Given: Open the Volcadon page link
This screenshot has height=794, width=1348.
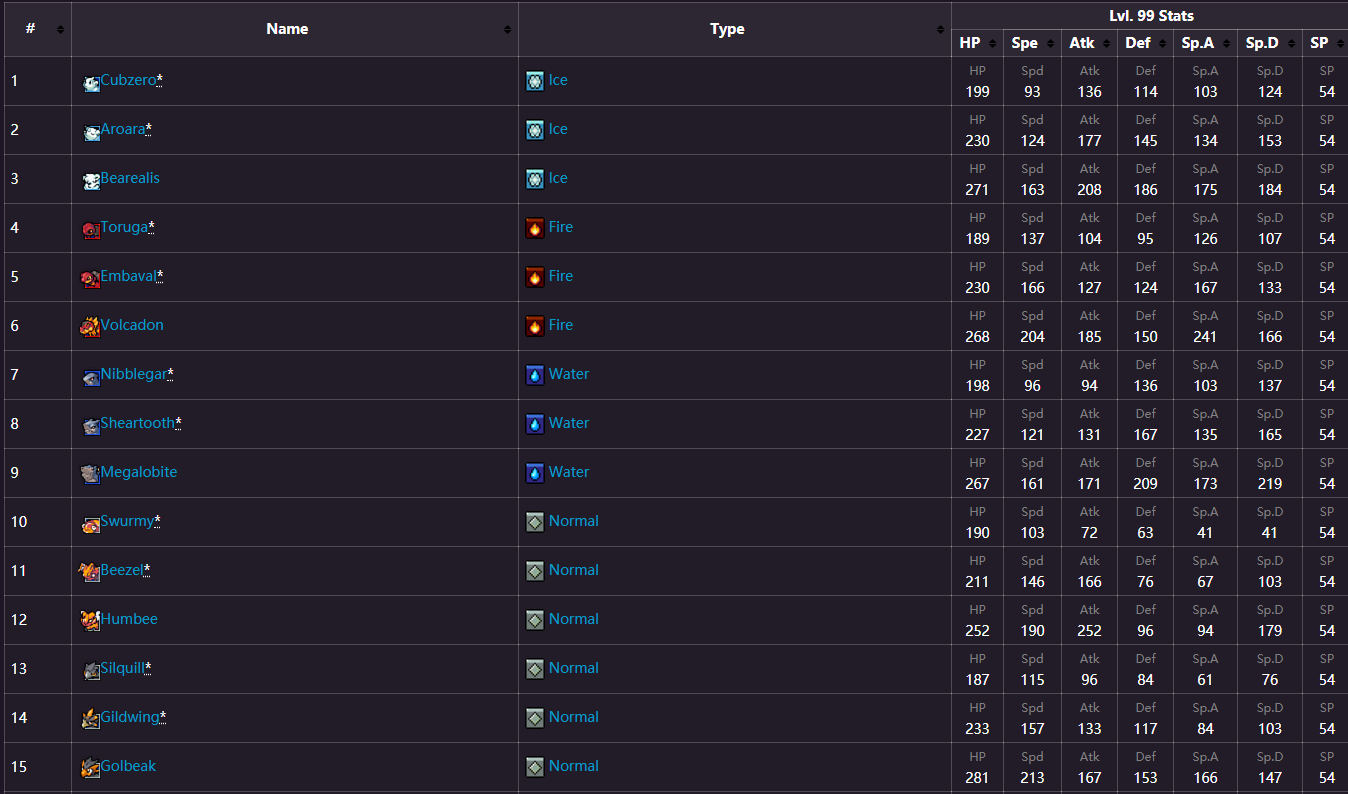Looking at the screenshot, I should (x=132, y=325).
